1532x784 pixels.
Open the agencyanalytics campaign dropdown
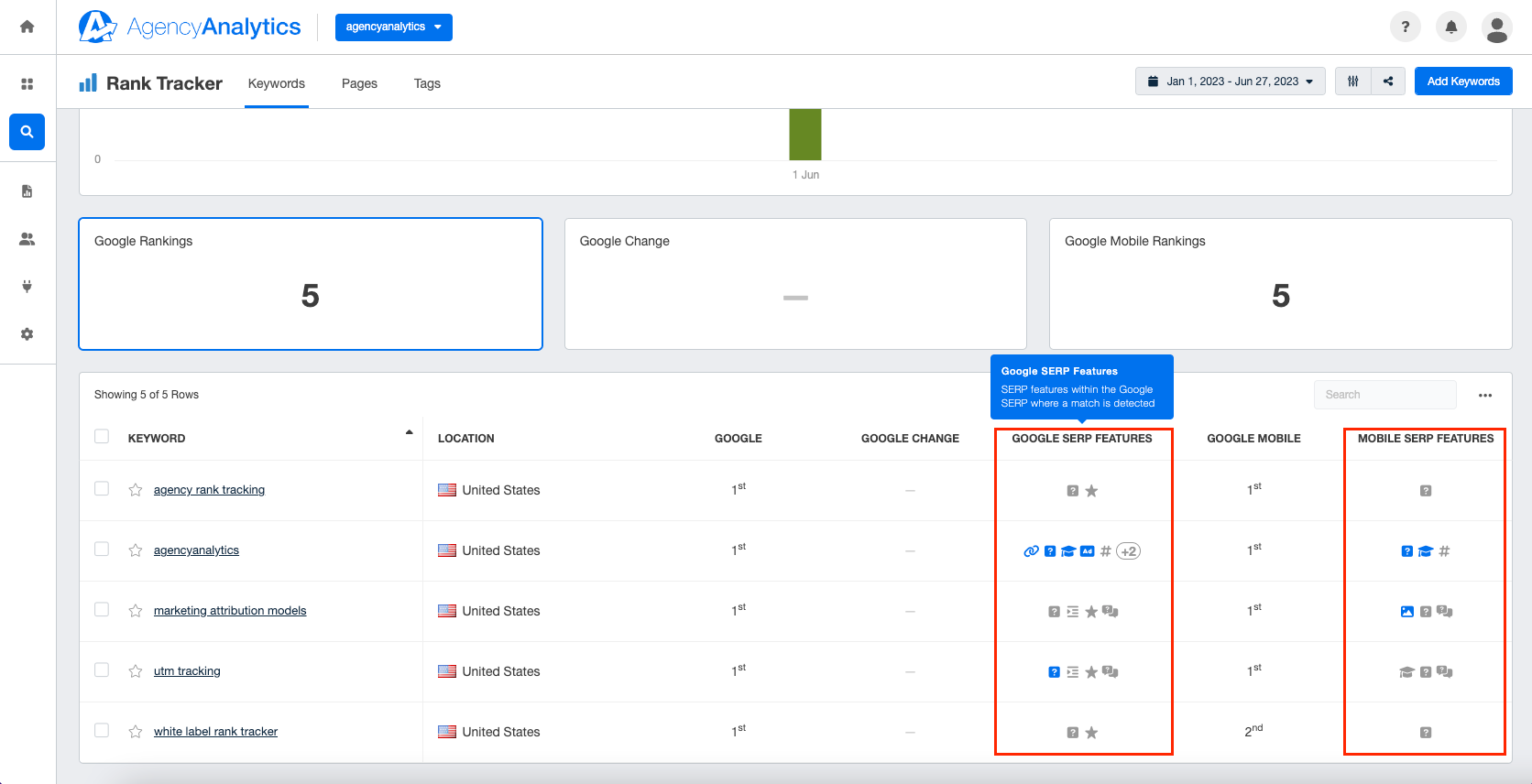tap(394, 27)
